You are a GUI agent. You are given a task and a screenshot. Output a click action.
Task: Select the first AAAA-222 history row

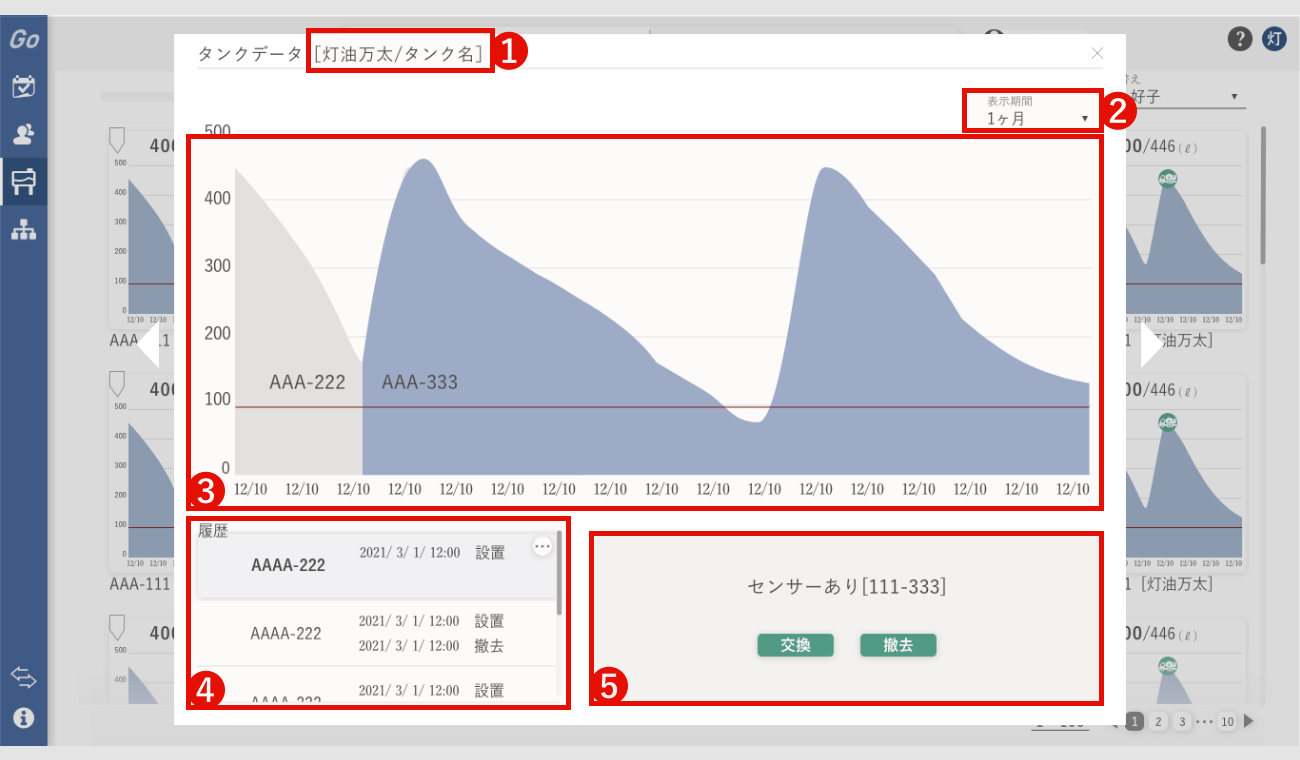pos(376,564)
